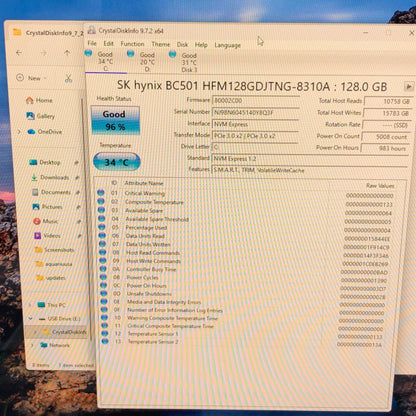Click the 34 °C temperature button
This screenshot has width=416, height=416.
pos(117,162)
